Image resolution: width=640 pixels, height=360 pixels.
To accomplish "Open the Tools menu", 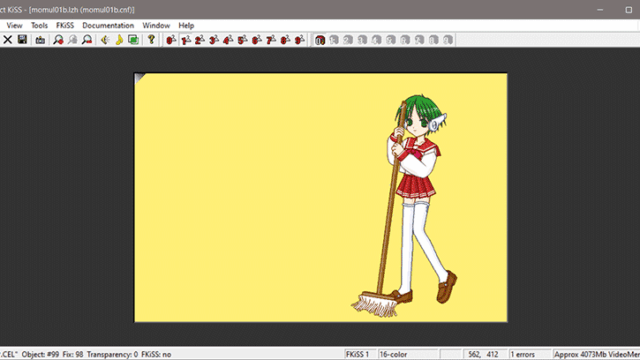I will coord(39,25).
